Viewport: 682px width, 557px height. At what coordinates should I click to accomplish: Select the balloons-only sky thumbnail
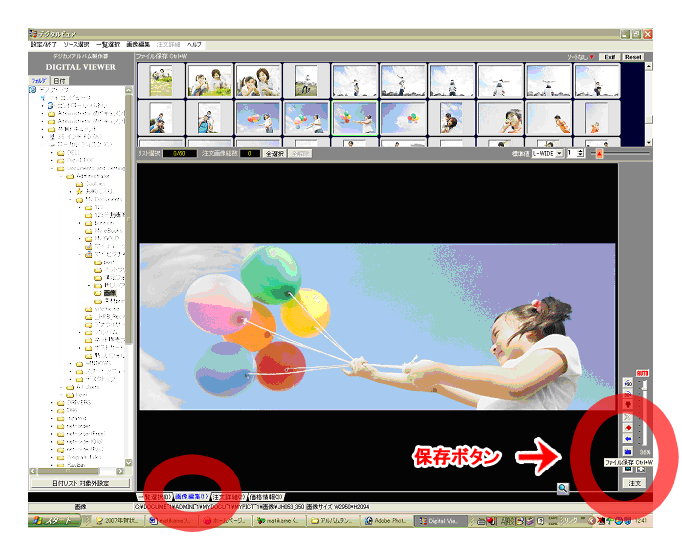pyautogui.click(x=403, y=118)
